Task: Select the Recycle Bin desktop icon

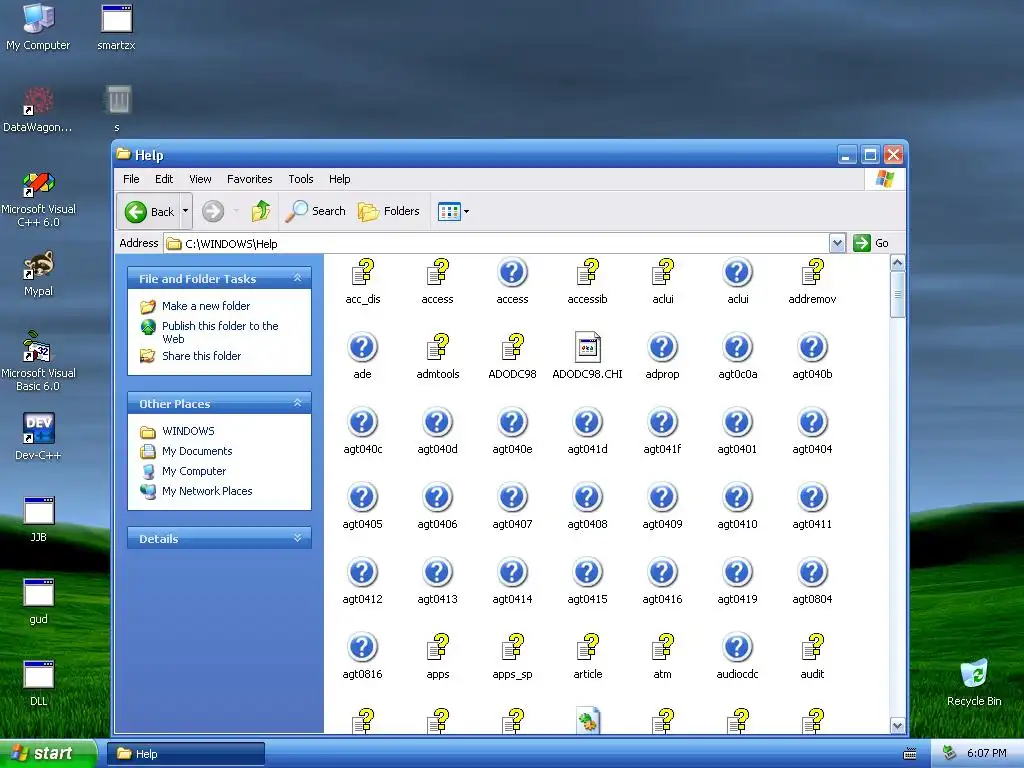Action: point(974,682)
